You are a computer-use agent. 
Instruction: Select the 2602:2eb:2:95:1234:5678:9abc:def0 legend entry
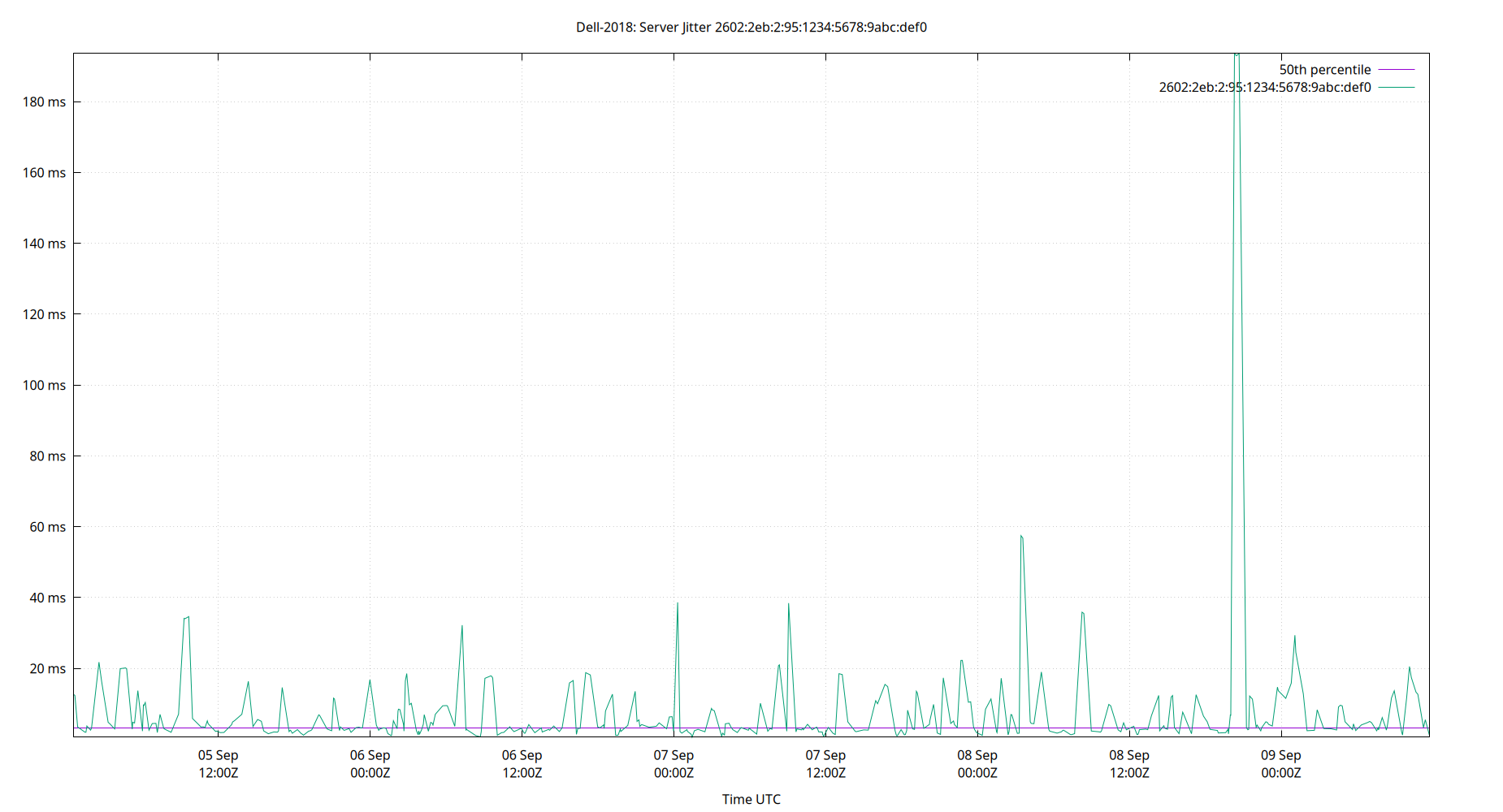(x=1264, y=87)
